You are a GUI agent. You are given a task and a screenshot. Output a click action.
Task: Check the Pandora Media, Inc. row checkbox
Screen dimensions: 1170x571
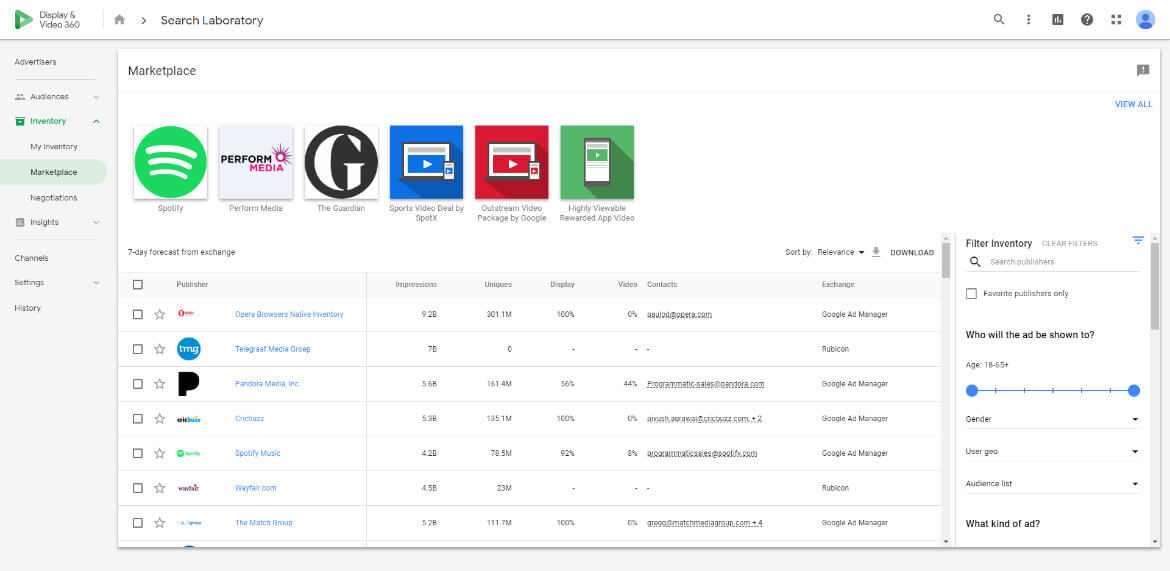click(137, 384)
